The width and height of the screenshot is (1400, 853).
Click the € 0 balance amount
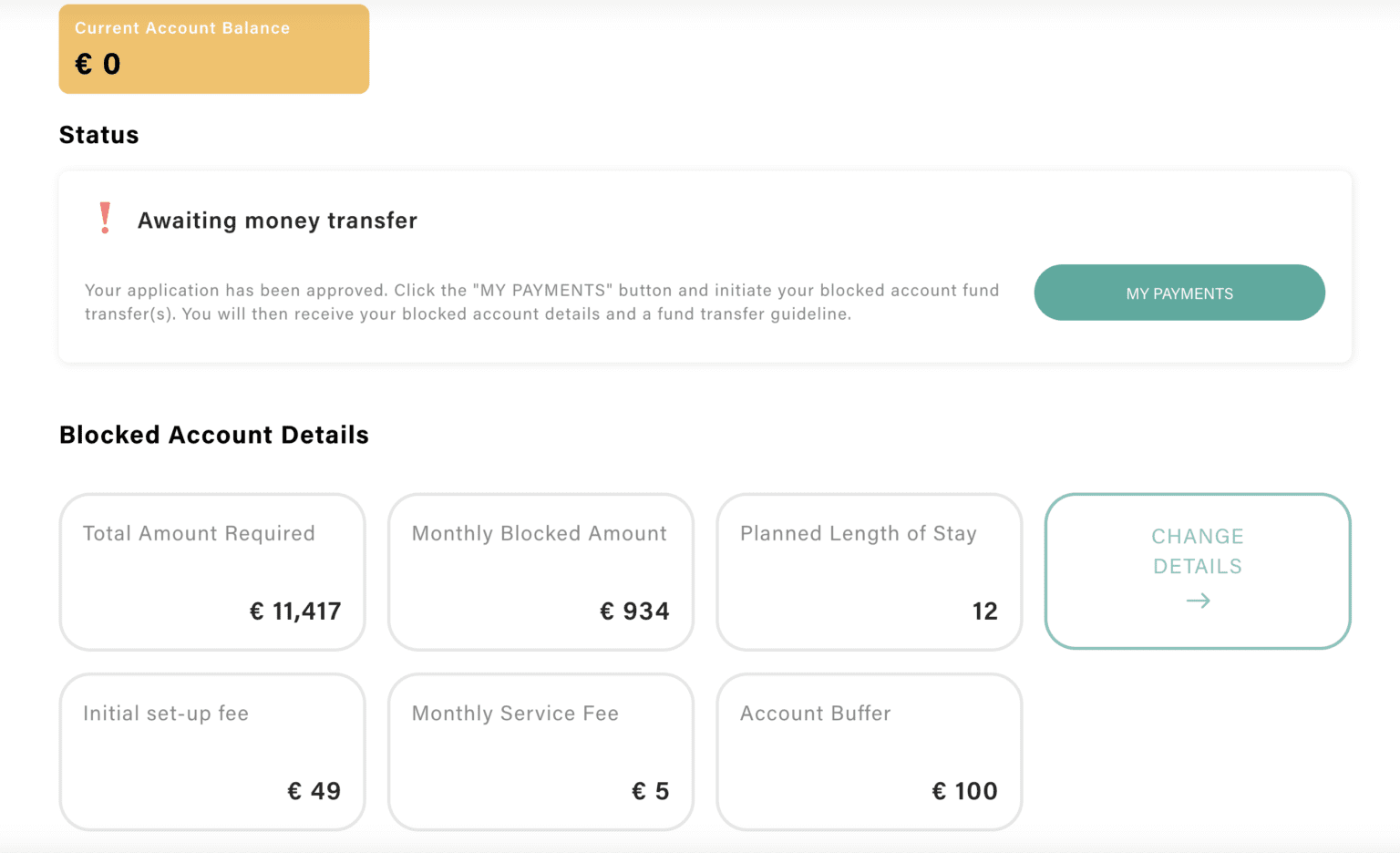pyautogui.click(x=98, y=63)
